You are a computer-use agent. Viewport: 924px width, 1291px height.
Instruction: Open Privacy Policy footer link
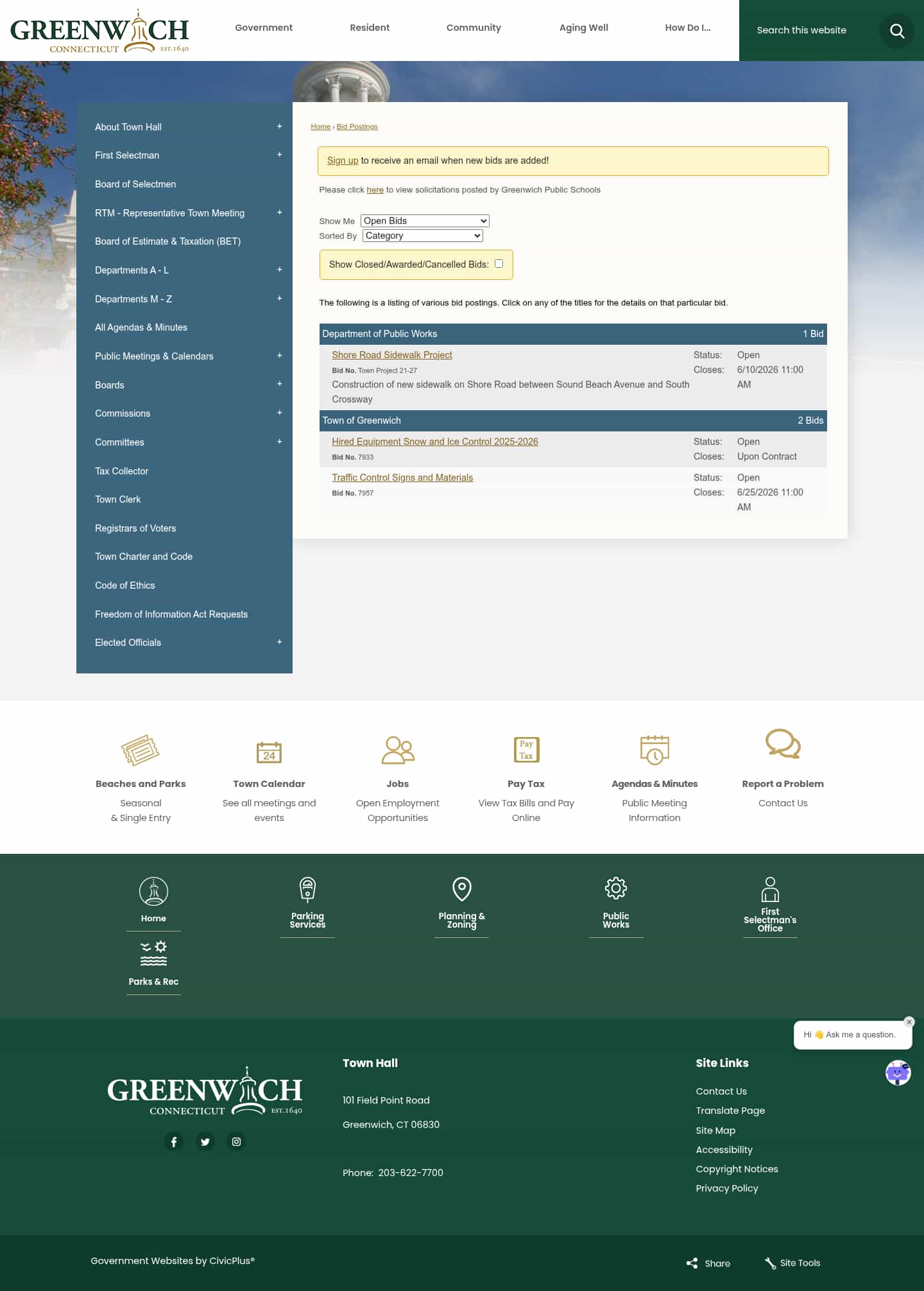pyautogui.click(x=727, y=1188)
